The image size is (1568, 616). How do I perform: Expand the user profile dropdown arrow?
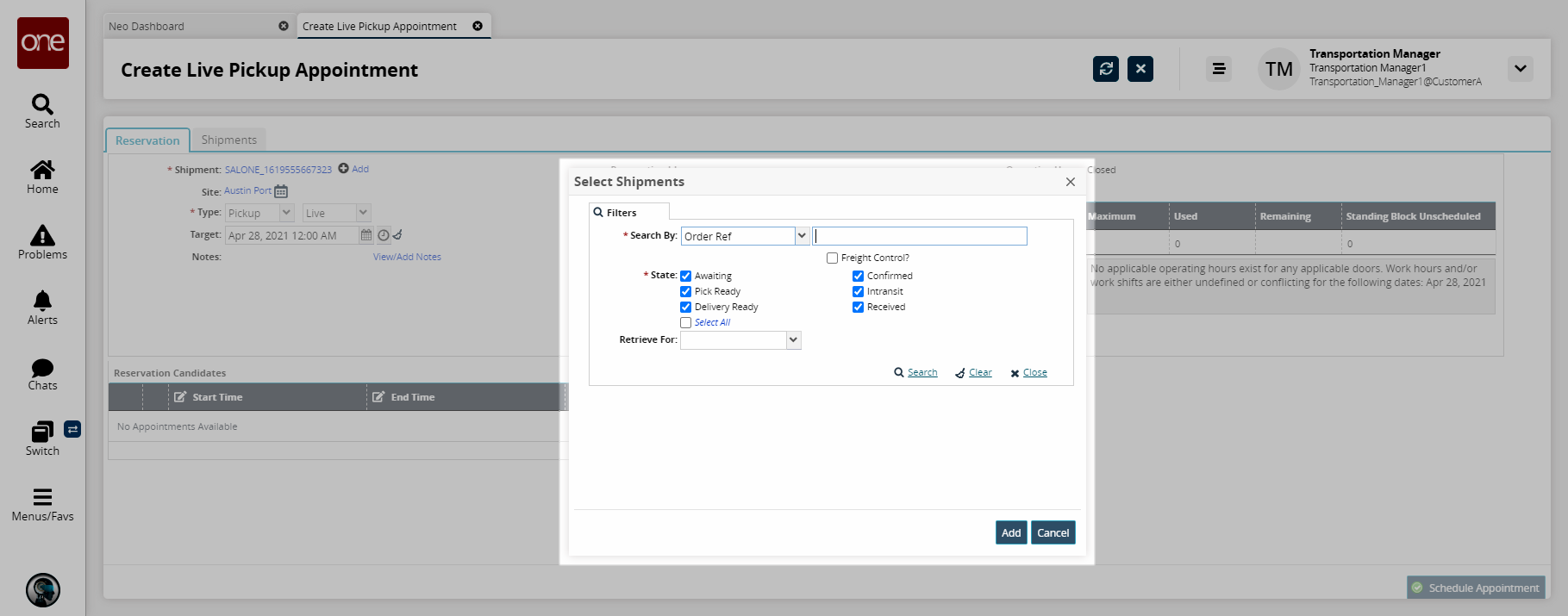[x=1520, y=69]
